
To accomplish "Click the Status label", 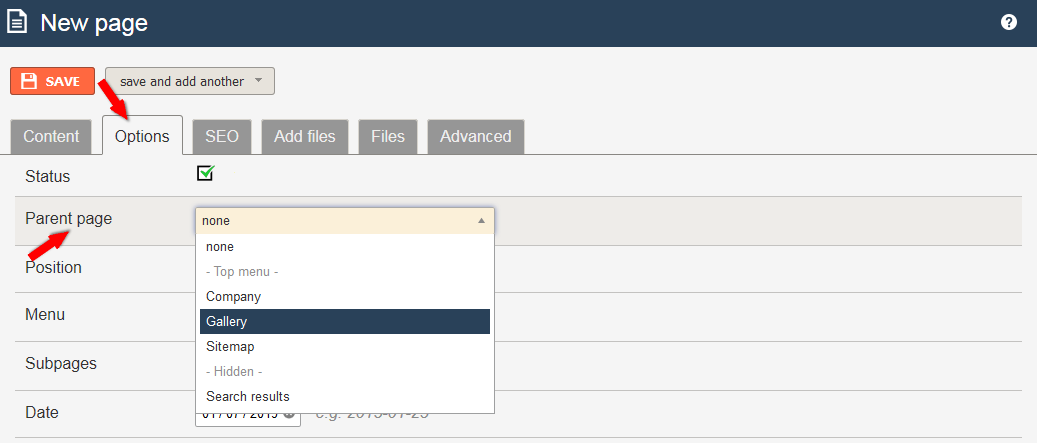I will coord(48,177).
